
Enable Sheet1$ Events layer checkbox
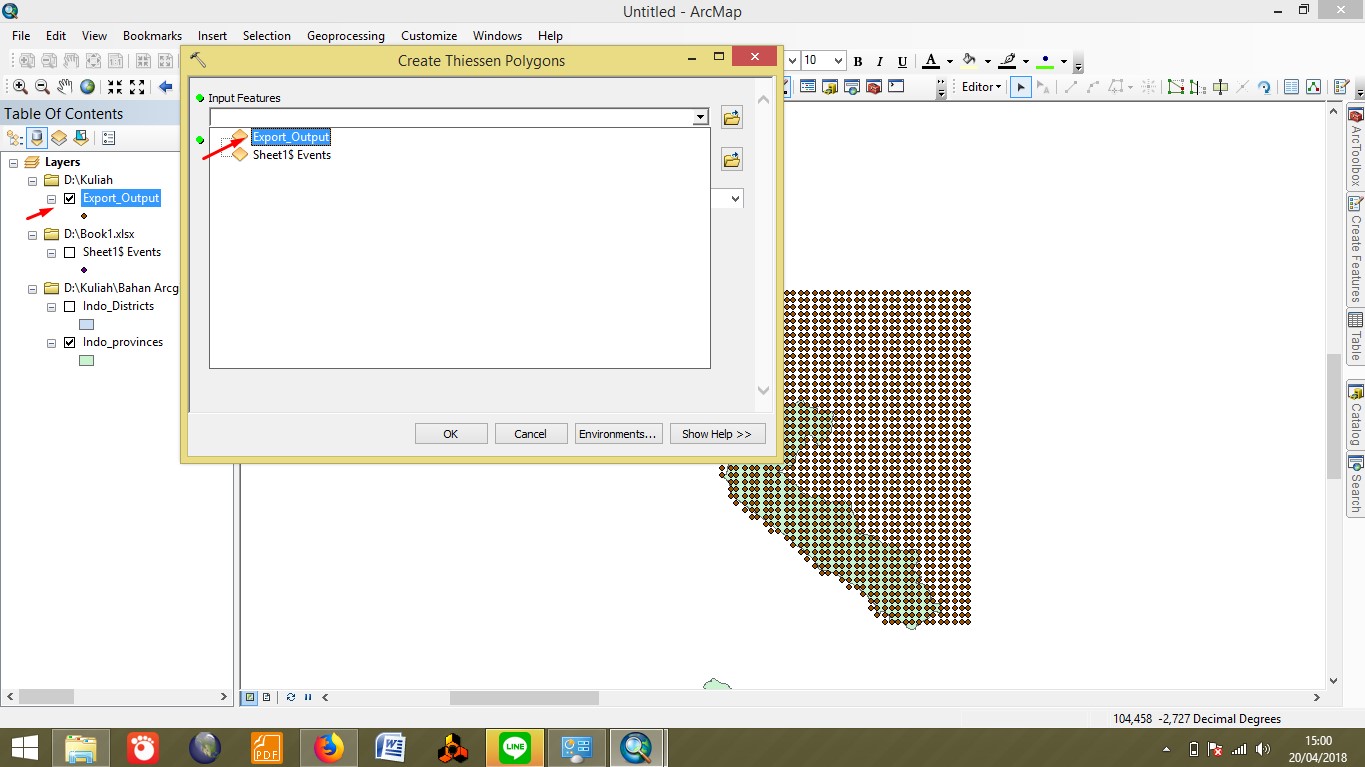click(x=69, y=252)
